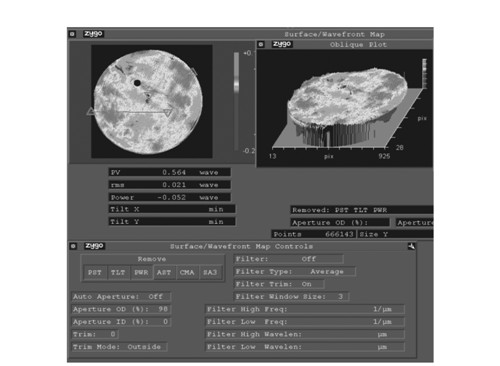
Task: Click Filter Trim On control
Action: point(279,284)
